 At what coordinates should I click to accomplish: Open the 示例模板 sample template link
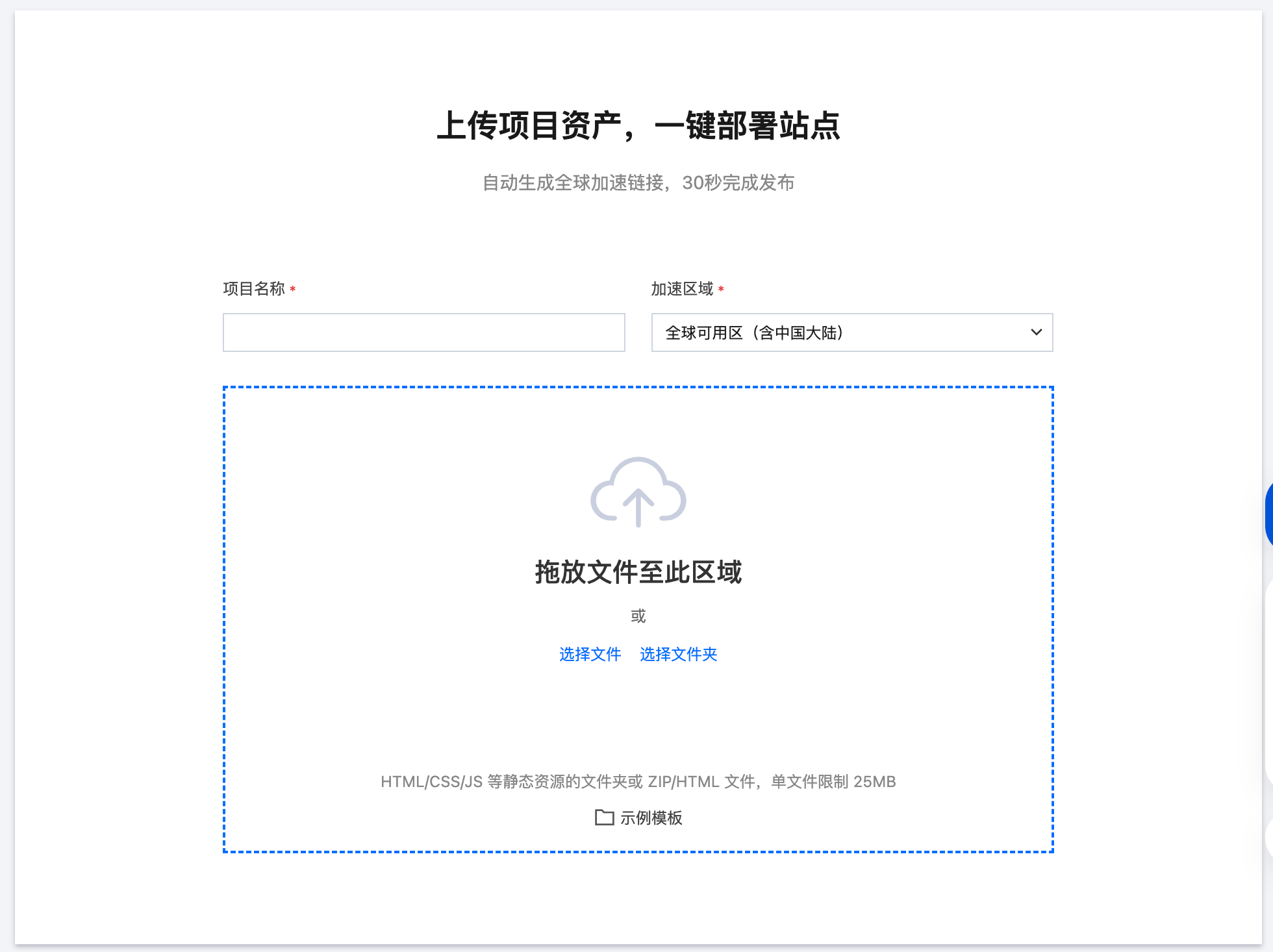(x=651, y=818)
